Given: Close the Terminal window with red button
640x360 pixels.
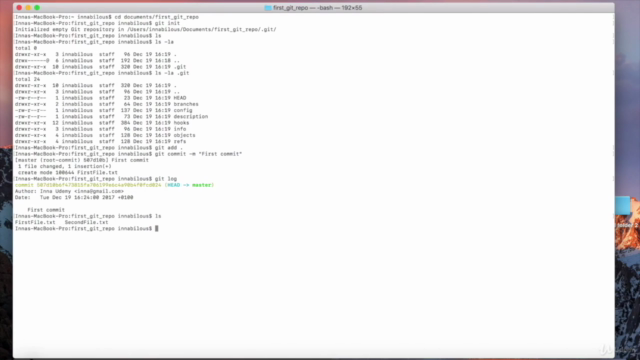Looking at the screenshot, I should tap(19, 8).
